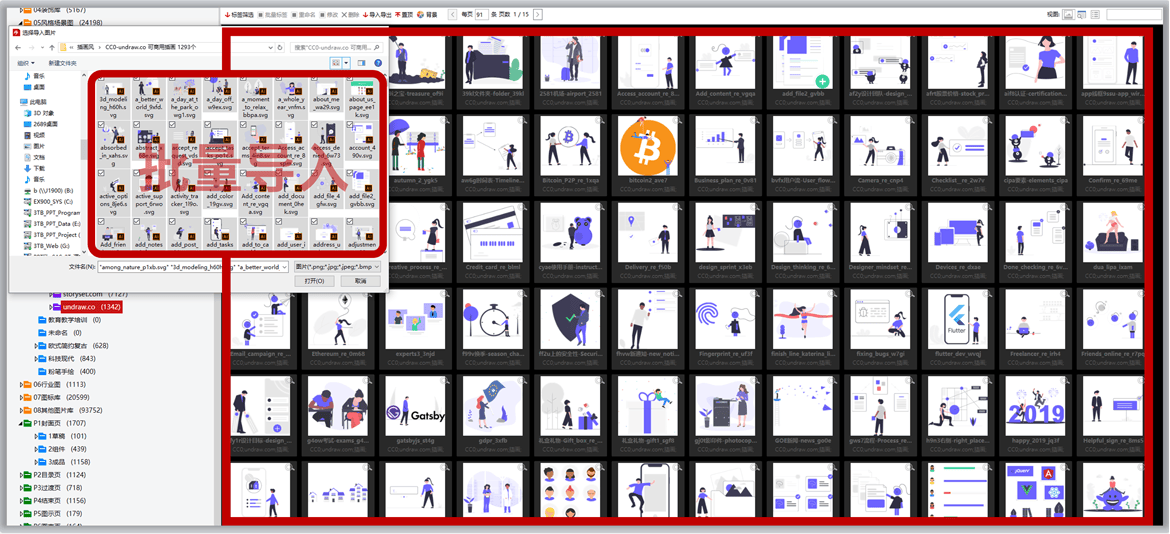Viewport: 1170px width, 534px height.
Task: Click the 取消 cancel button
Action: 360,281
